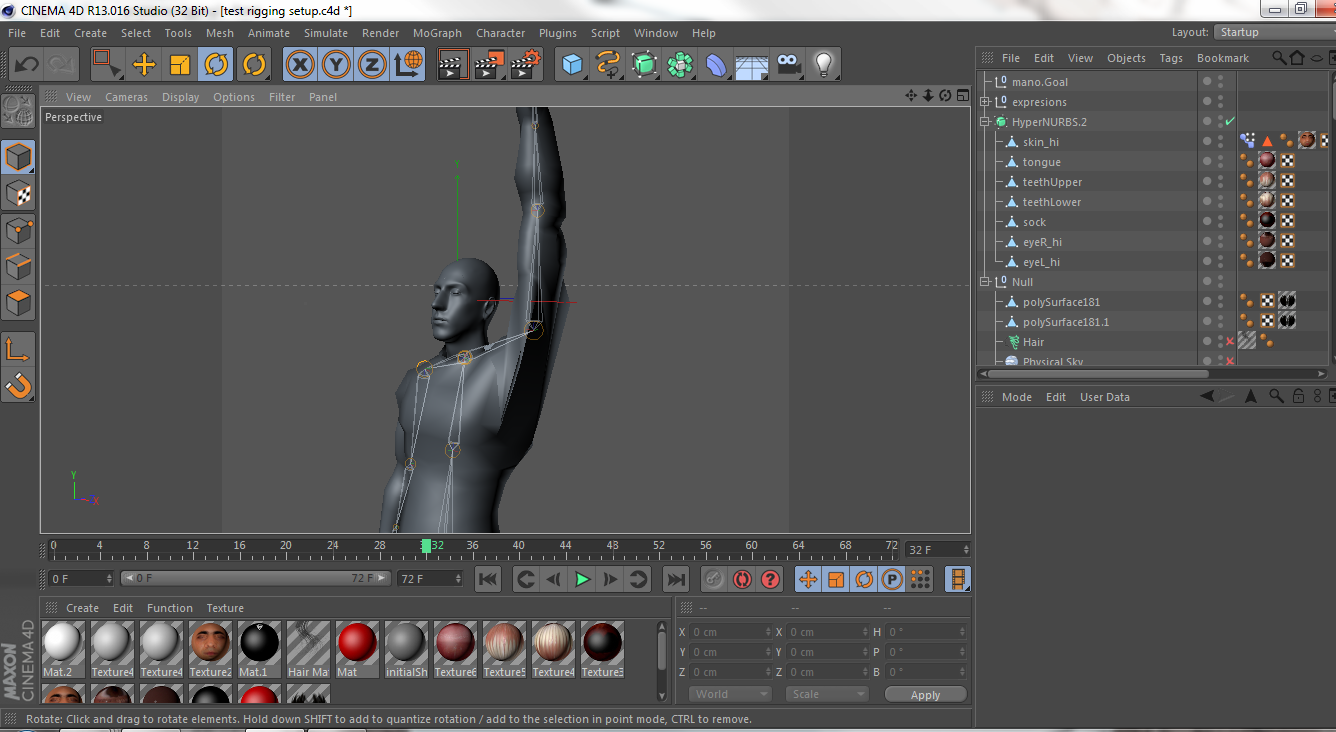Image resolution: width=1336 pixels, height=732 pixels.
Task: Open the Layout Startup dropdown
Action: pos(1273,32)
